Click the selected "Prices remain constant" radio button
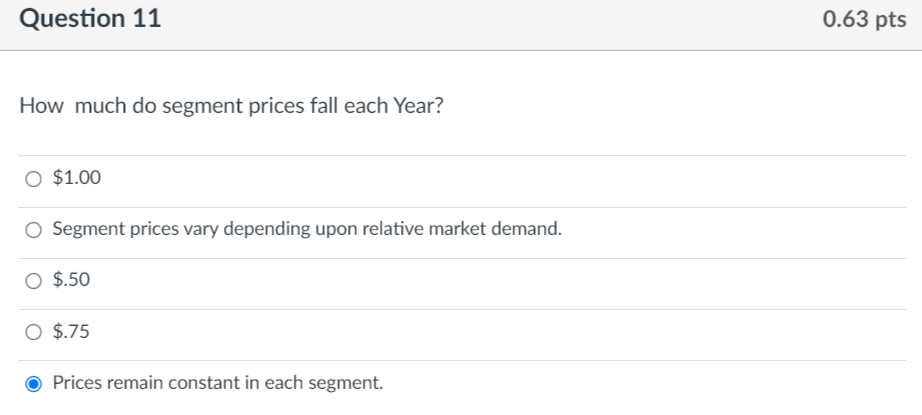The image size is (922, 415). [x=34, y=383]
